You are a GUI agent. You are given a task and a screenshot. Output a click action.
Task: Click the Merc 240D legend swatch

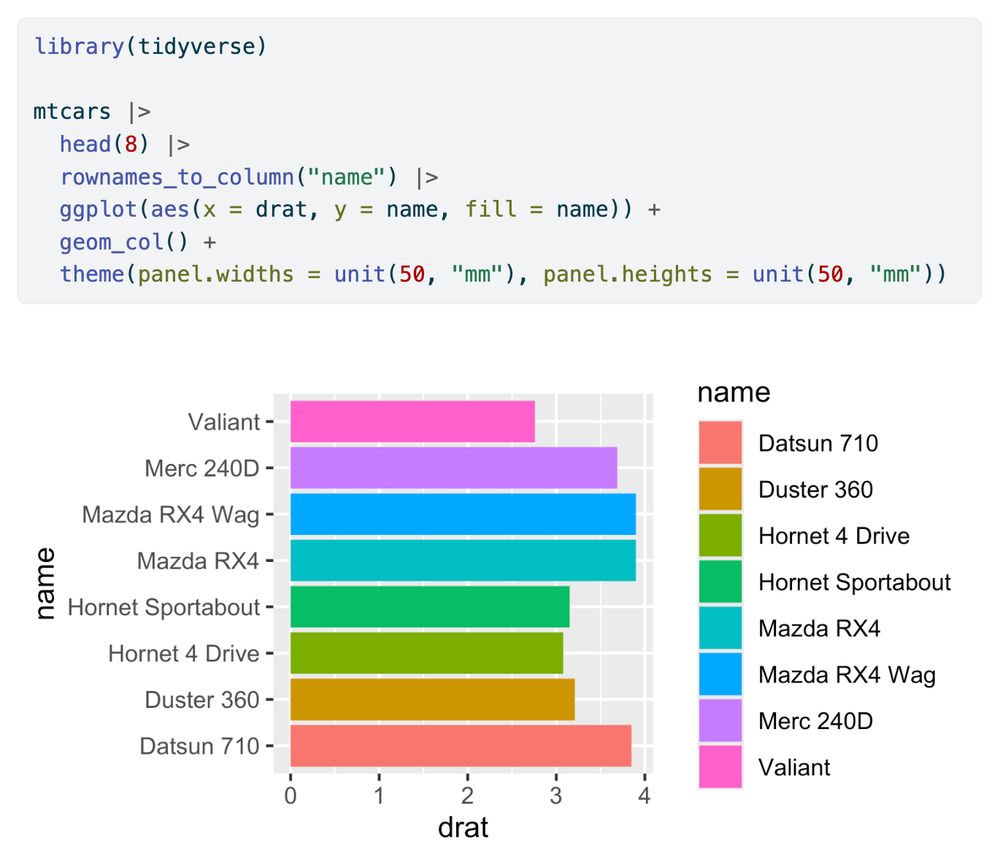point(720,721)
